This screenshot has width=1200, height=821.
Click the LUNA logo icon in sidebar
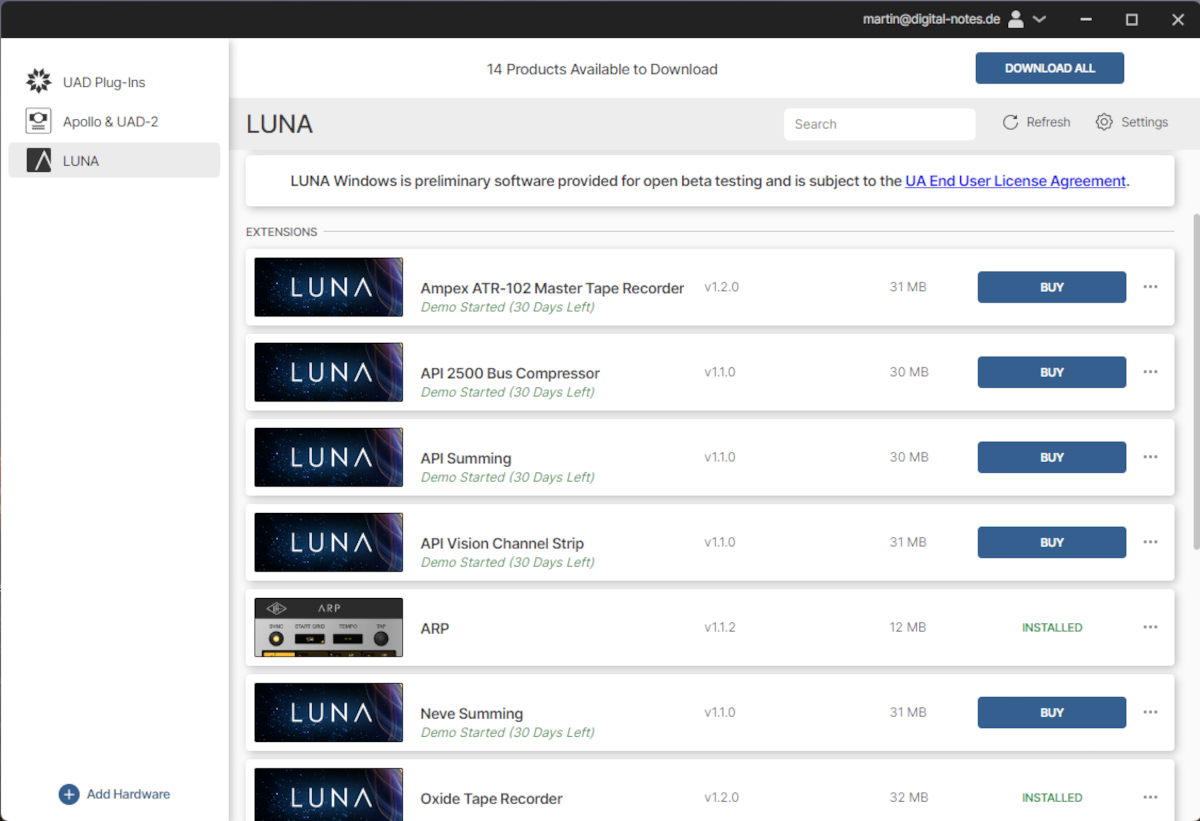tap(38, 160)
